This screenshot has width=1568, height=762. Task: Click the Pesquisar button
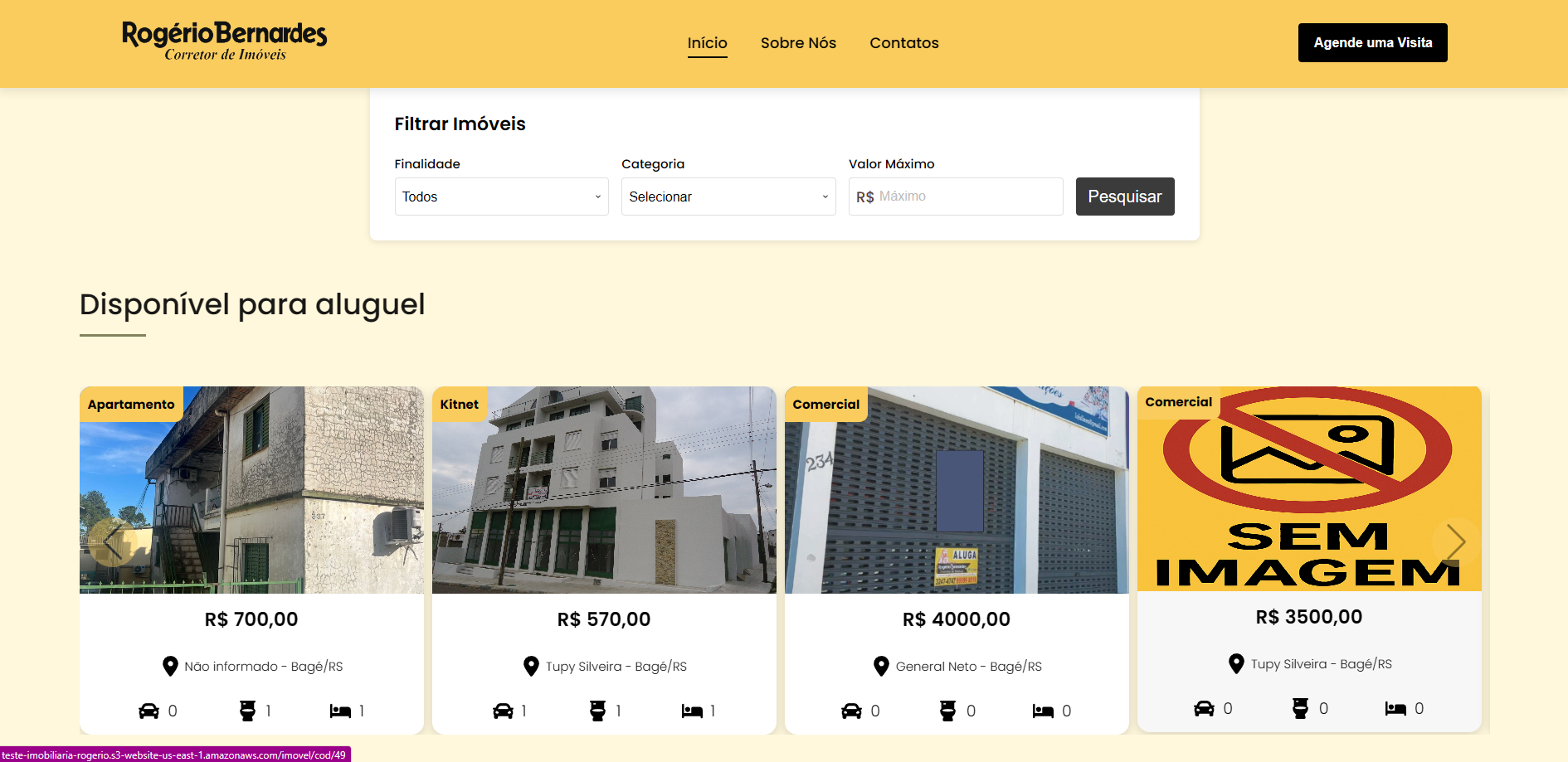[x=1124, y=197]
